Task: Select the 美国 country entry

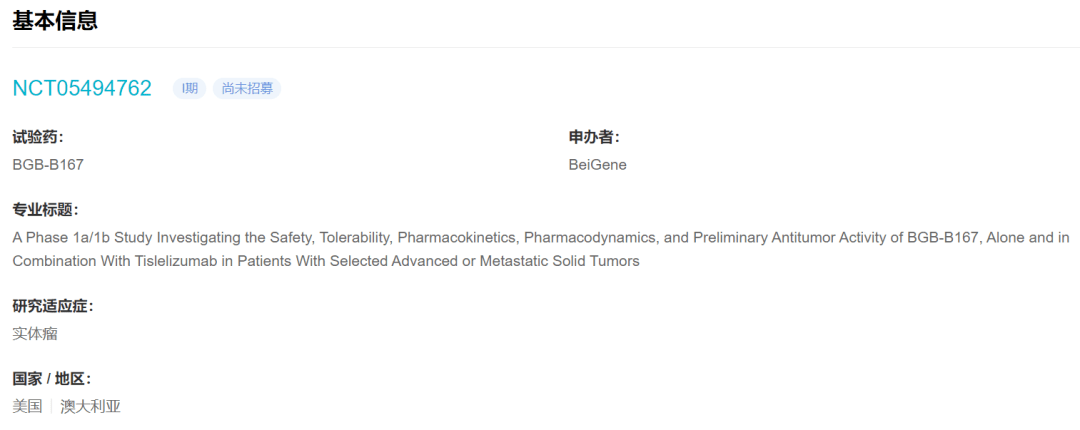Action: click(27, 406)
